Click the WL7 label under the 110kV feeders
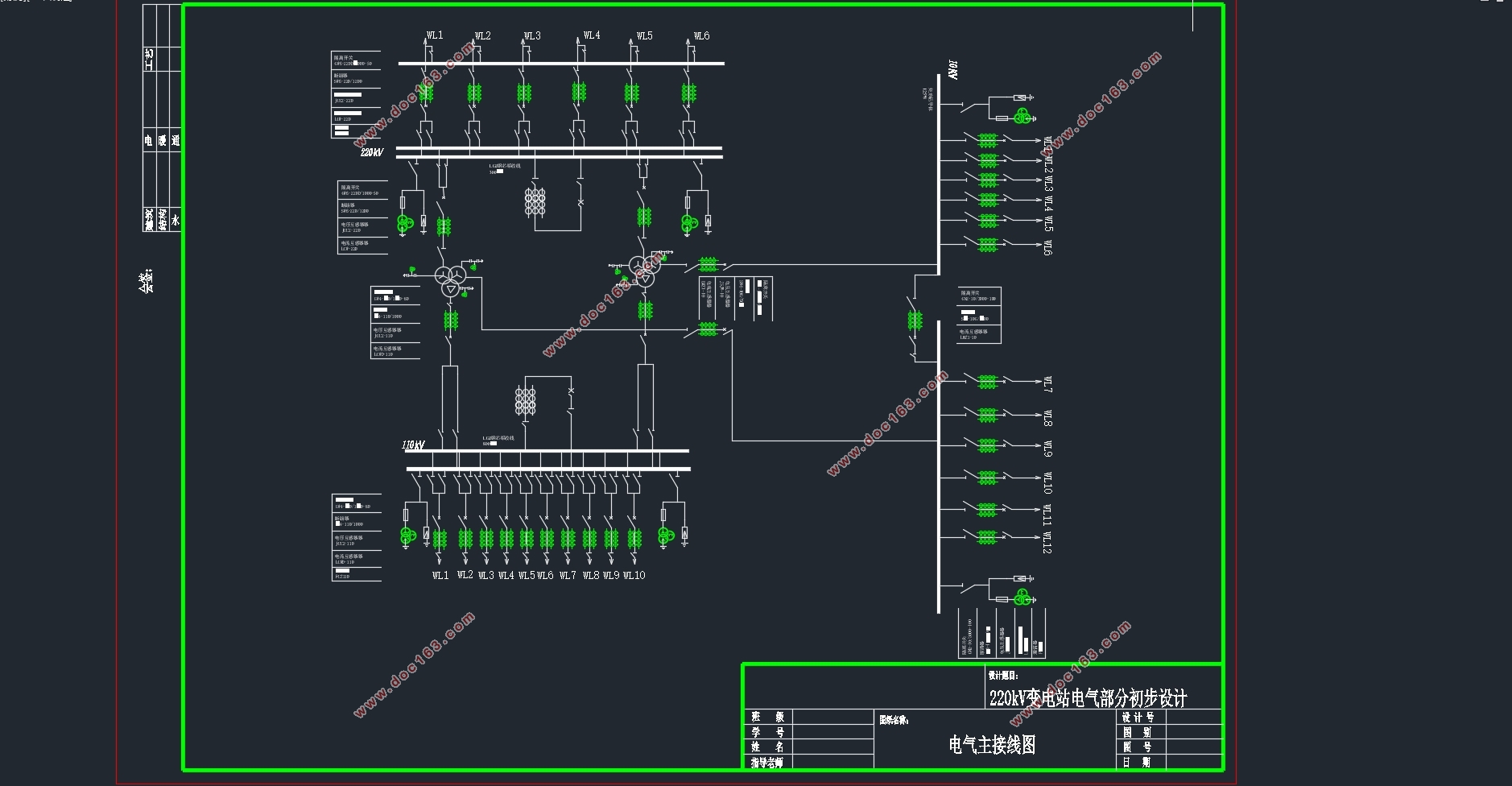The width and height of the screenshot is (1512, 786). (x=568, y=575)
